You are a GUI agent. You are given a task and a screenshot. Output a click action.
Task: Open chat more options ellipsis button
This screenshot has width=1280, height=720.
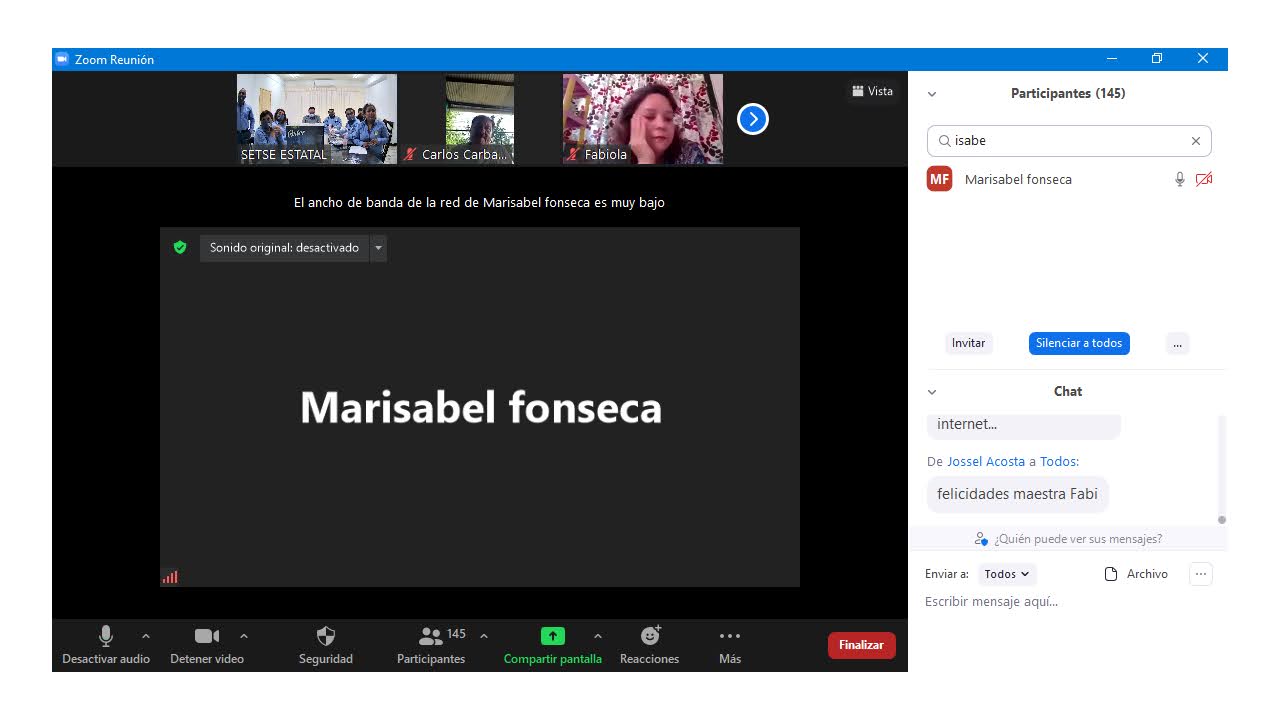tap(1201, 574)
